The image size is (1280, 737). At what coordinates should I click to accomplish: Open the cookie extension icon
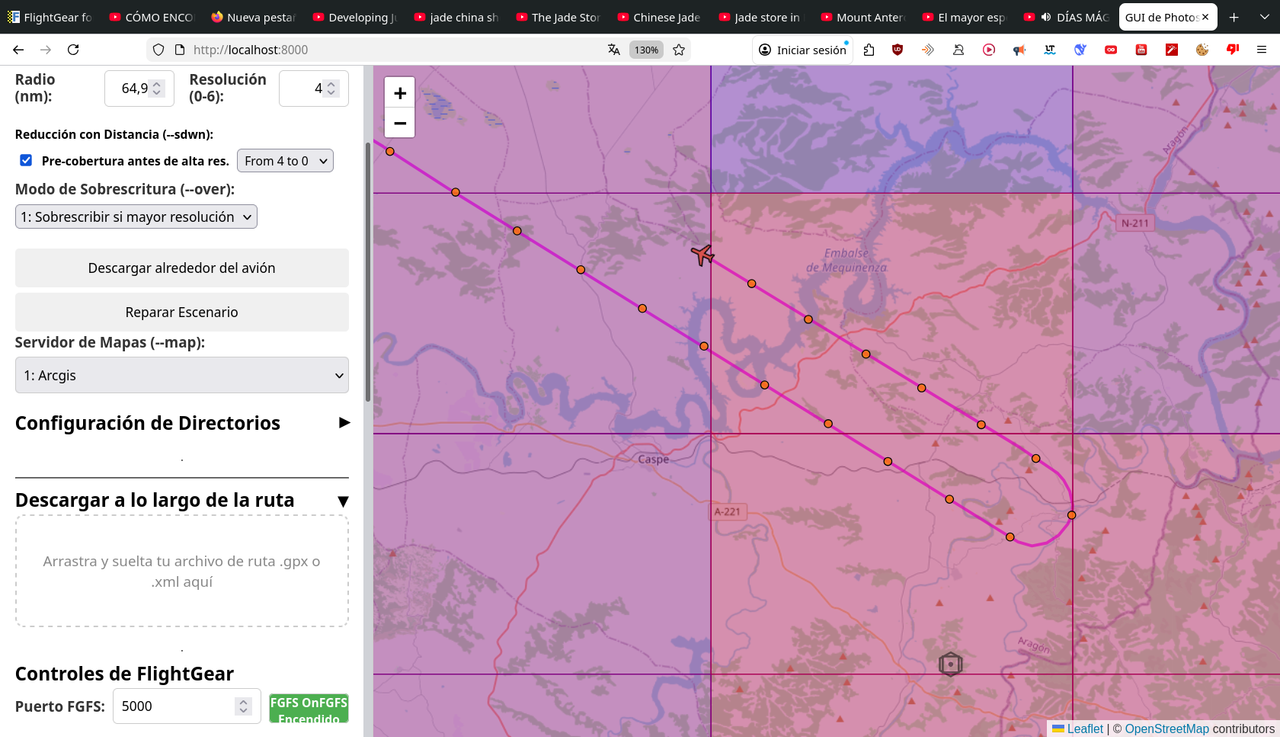point(1202,50)
